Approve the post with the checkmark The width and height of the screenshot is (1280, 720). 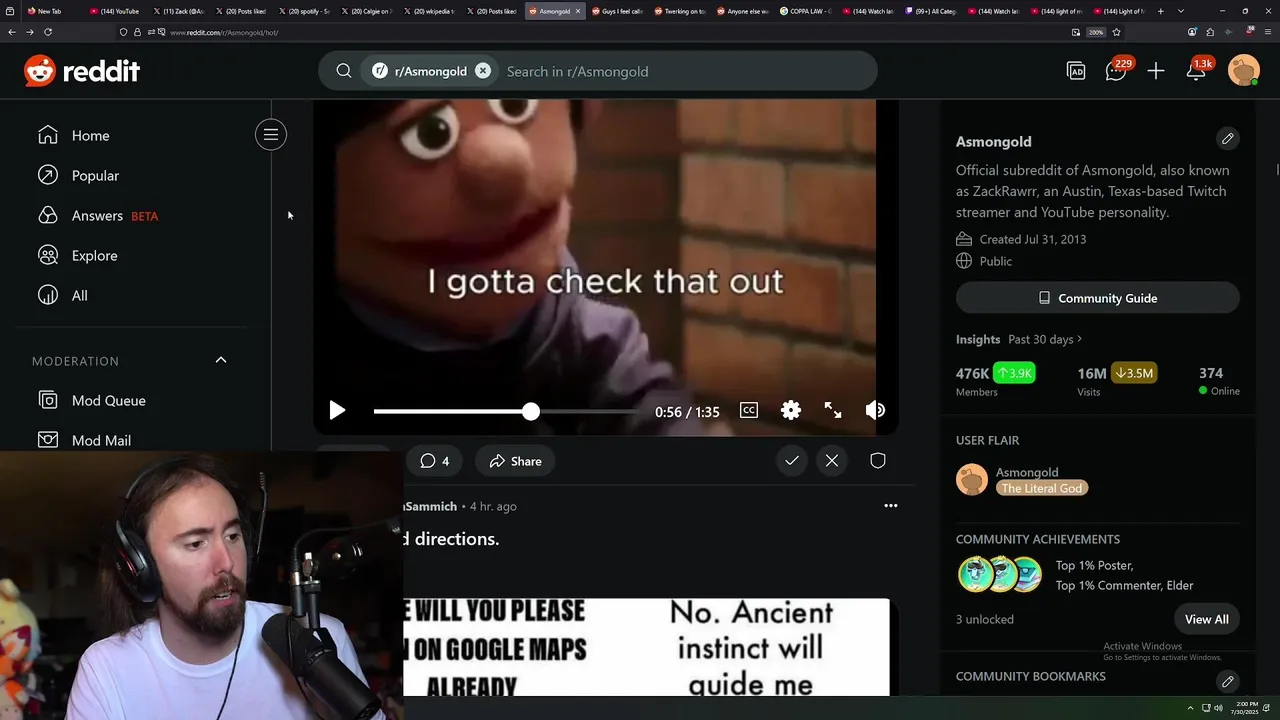[x=792, y=461]
